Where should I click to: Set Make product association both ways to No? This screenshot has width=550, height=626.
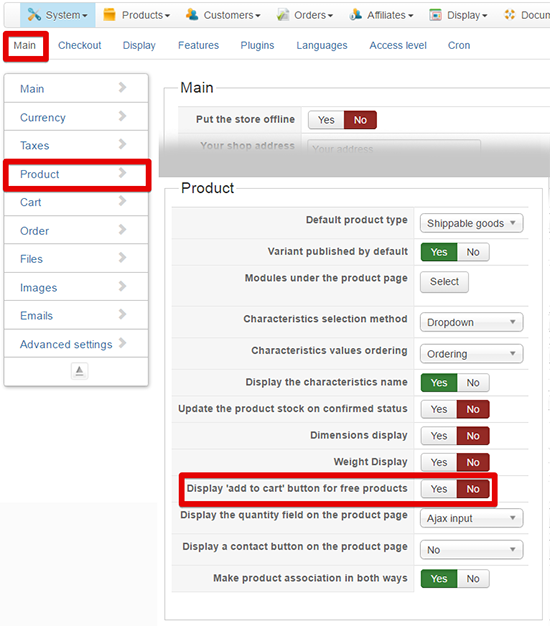pyautogui.click(x=473, y=578)
